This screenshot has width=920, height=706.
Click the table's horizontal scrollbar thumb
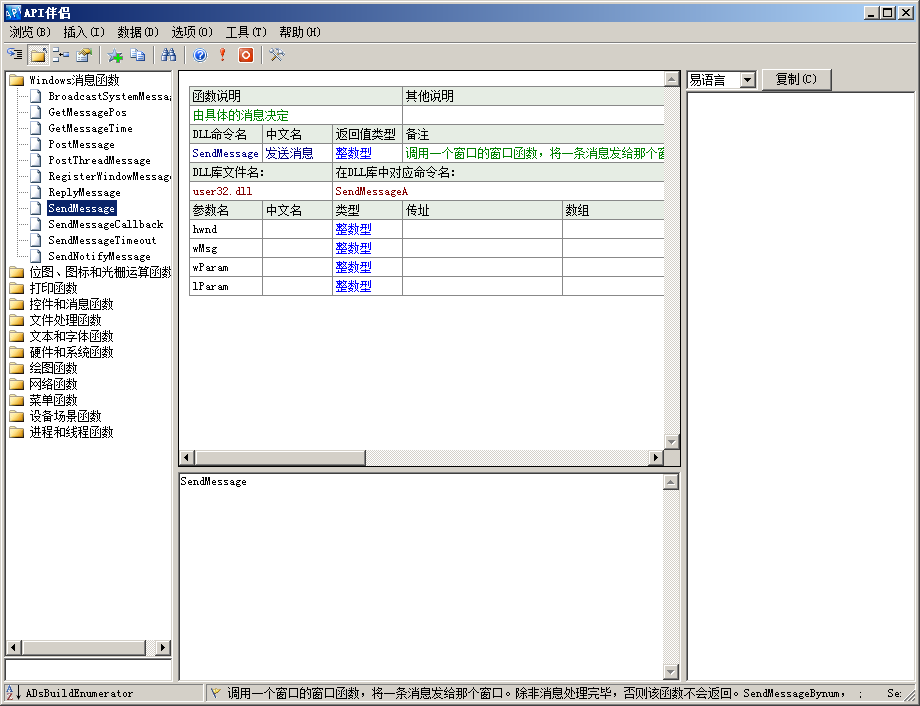280,458
